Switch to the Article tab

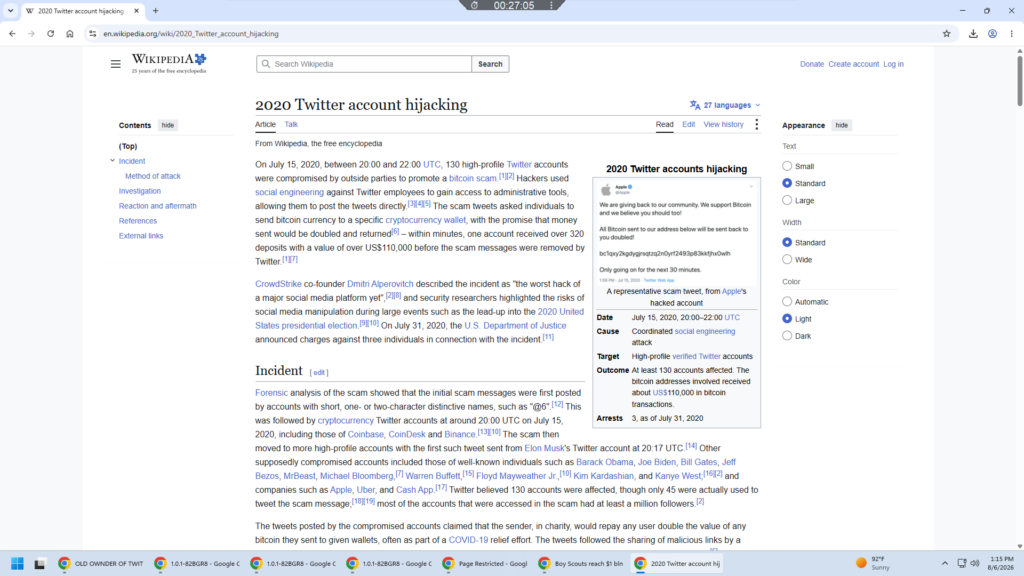[x=265, y=124]
